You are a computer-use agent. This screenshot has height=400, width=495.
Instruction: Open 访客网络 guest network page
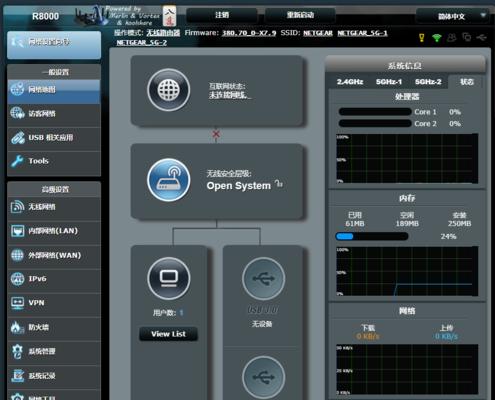[x=54, y=114]
